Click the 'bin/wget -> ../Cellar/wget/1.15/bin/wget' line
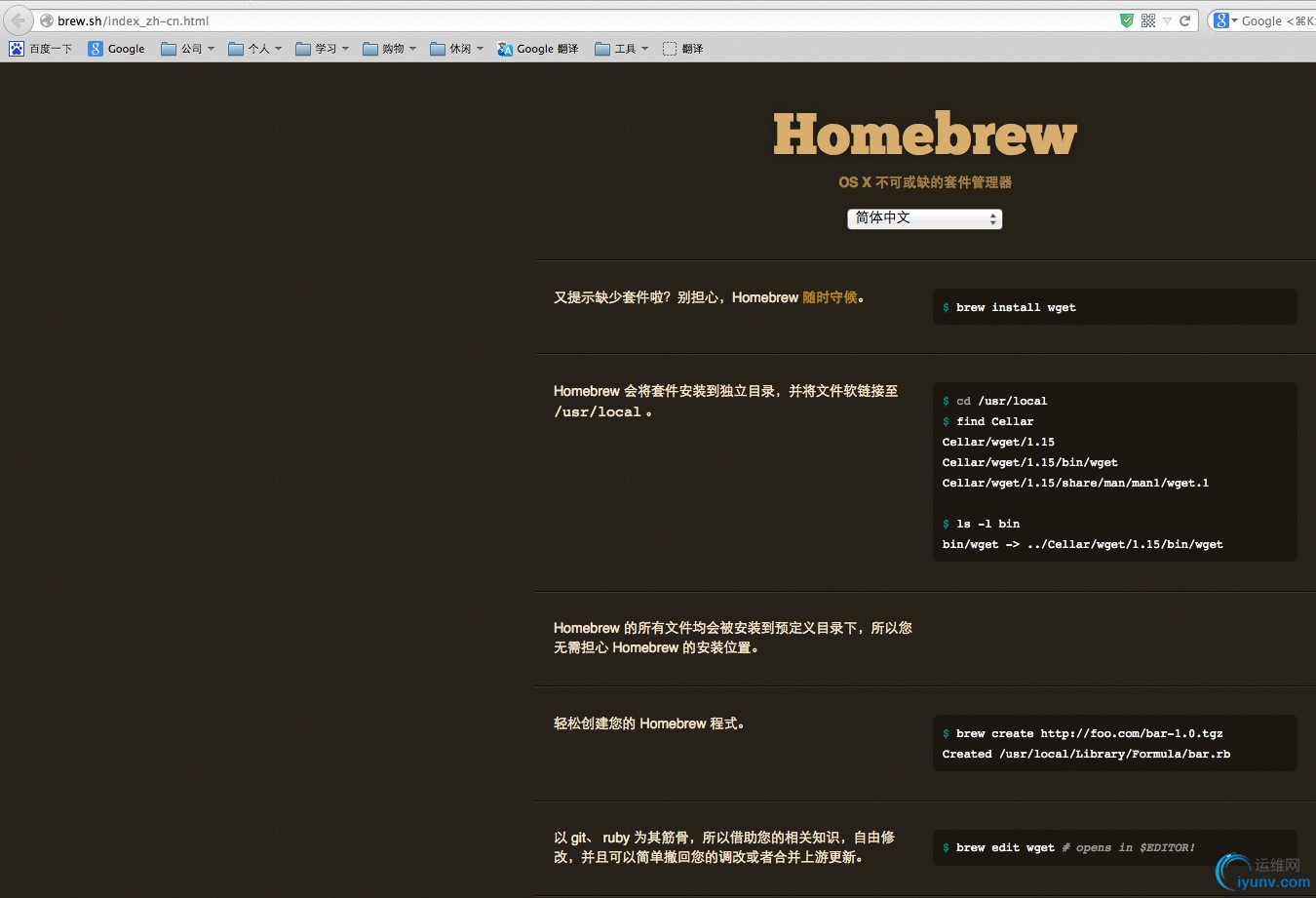 coord(1082,544)
